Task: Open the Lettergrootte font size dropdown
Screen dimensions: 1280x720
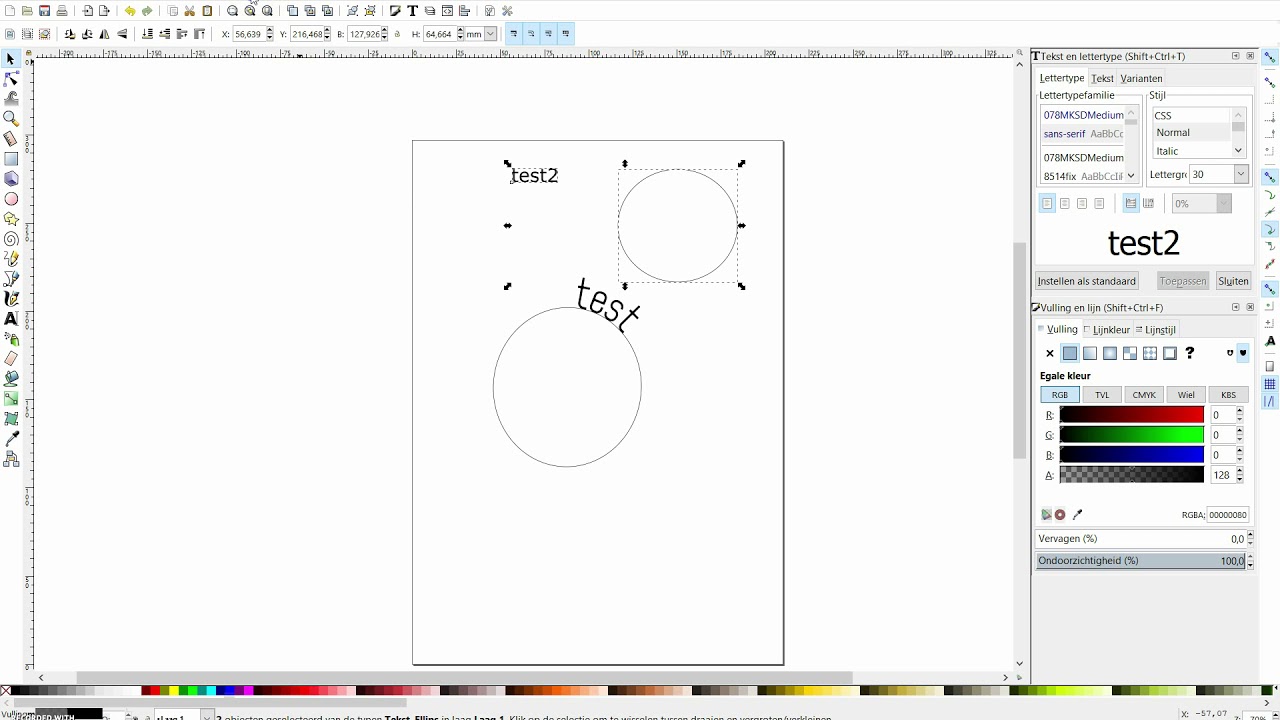Action: tap(1241, 174)
